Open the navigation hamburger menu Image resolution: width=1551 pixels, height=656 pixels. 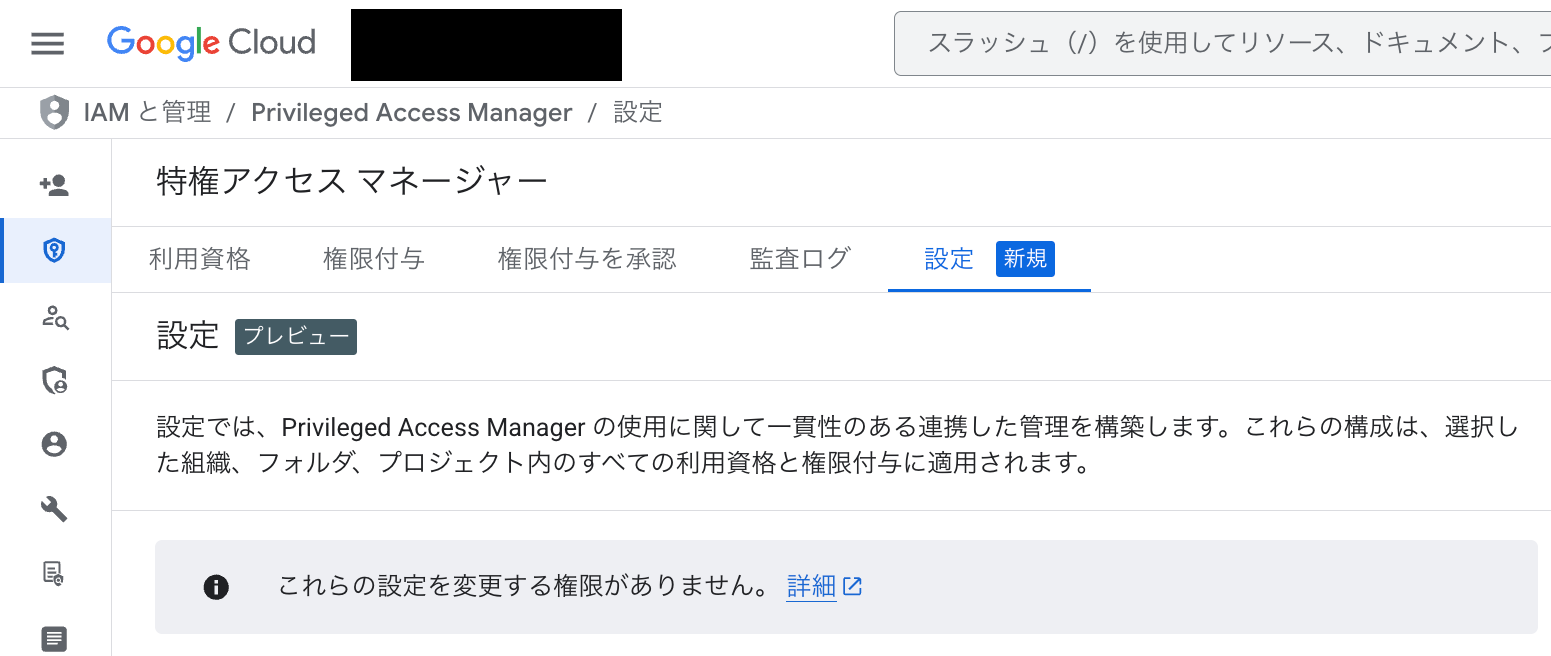pyautogui.click(x=47, y=43)
